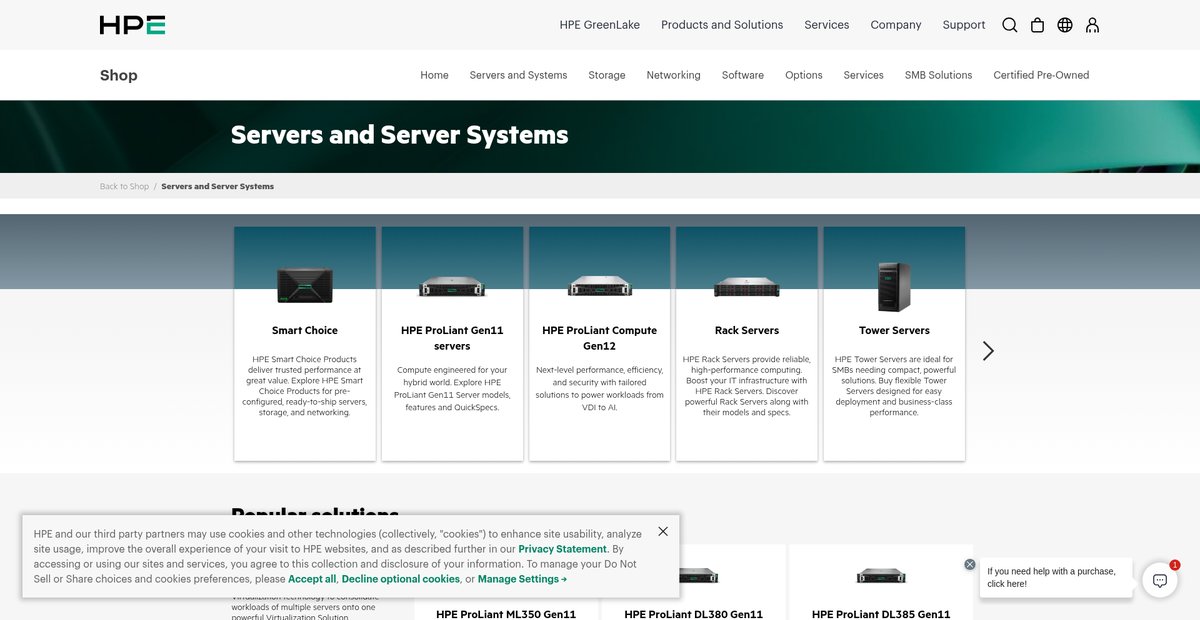Image resolution: width=1200 pixels, height=620 pixels.
Task: Open the top Services menu
Action: [827, 25]
